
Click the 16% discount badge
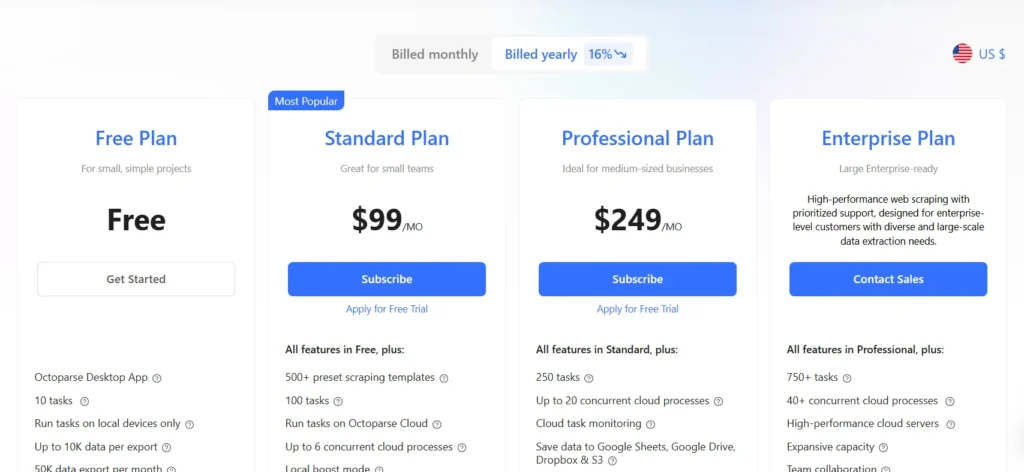tap(608, 54)
